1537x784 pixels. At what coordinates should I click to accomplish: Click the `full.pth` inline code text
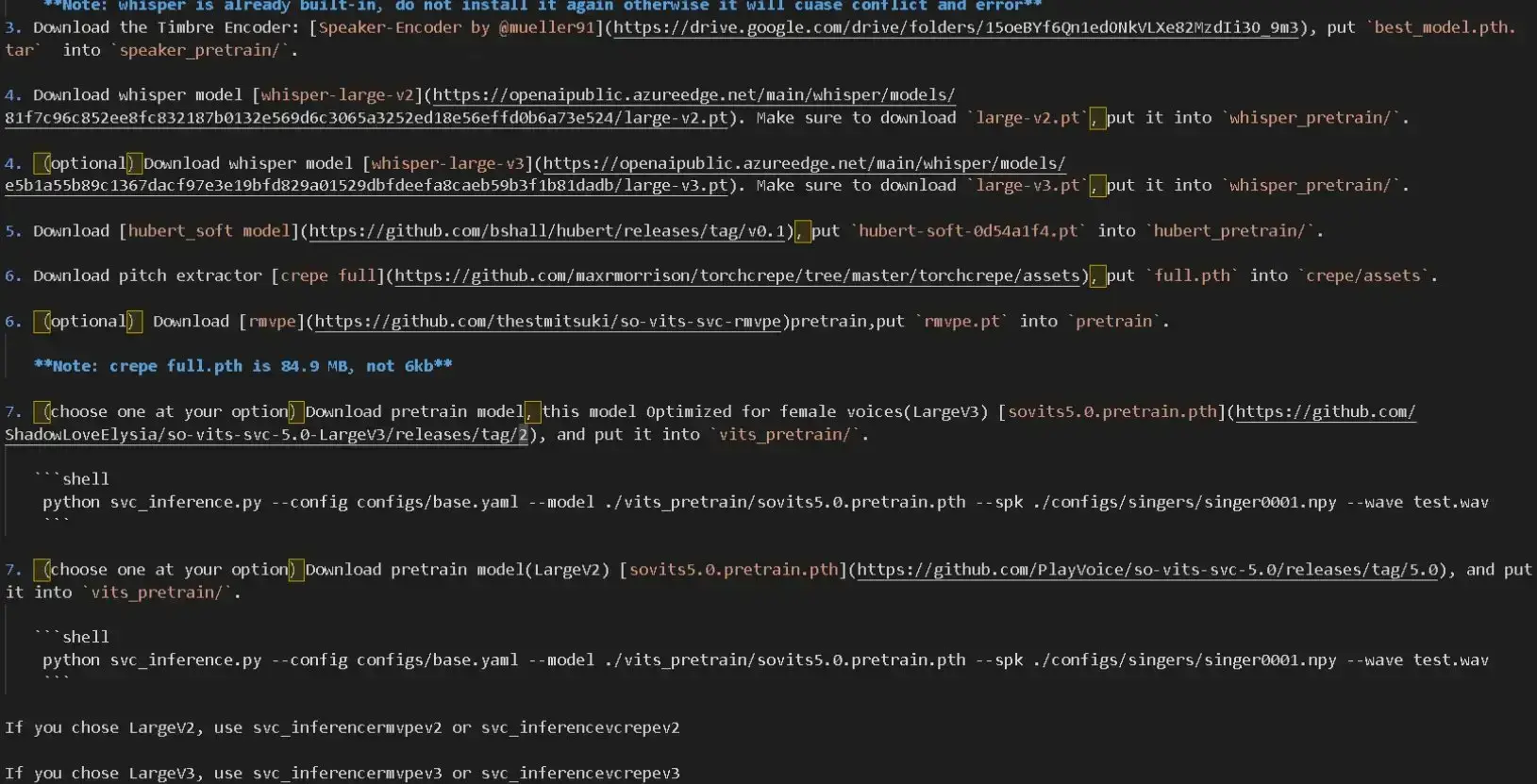coord(1193,275)
